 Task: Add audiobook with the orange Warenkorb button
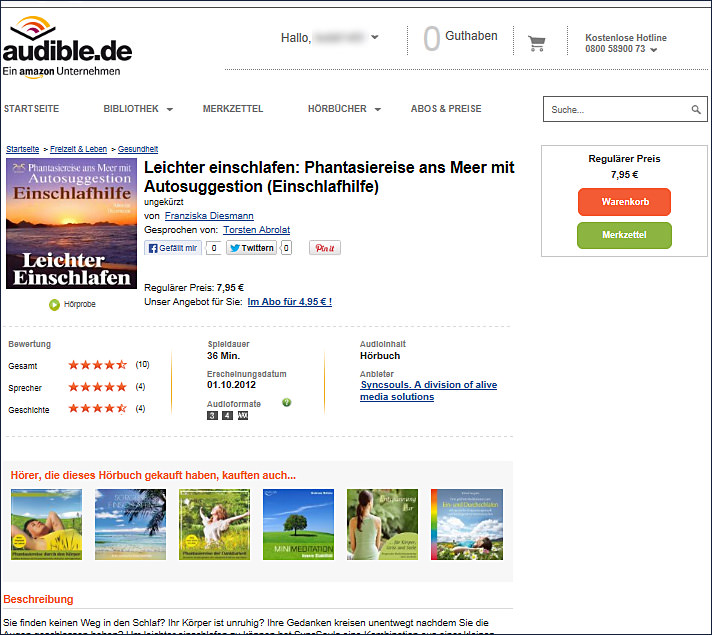[624, 202]
